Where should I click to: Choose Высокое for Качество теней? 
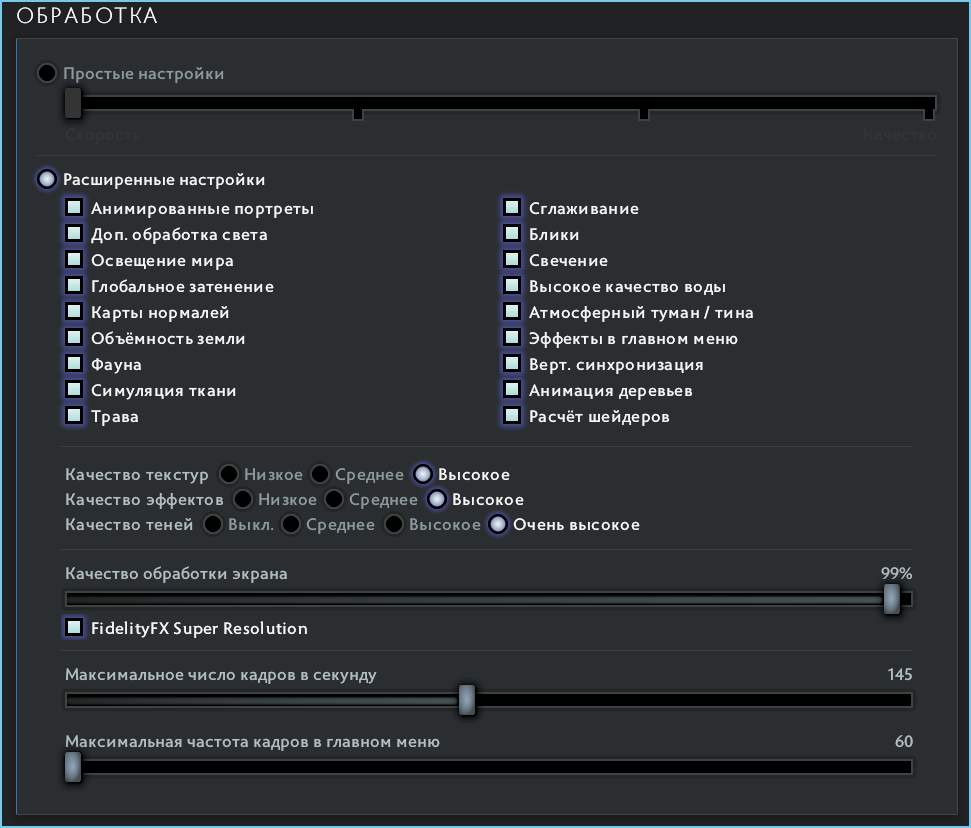[395, 524]
